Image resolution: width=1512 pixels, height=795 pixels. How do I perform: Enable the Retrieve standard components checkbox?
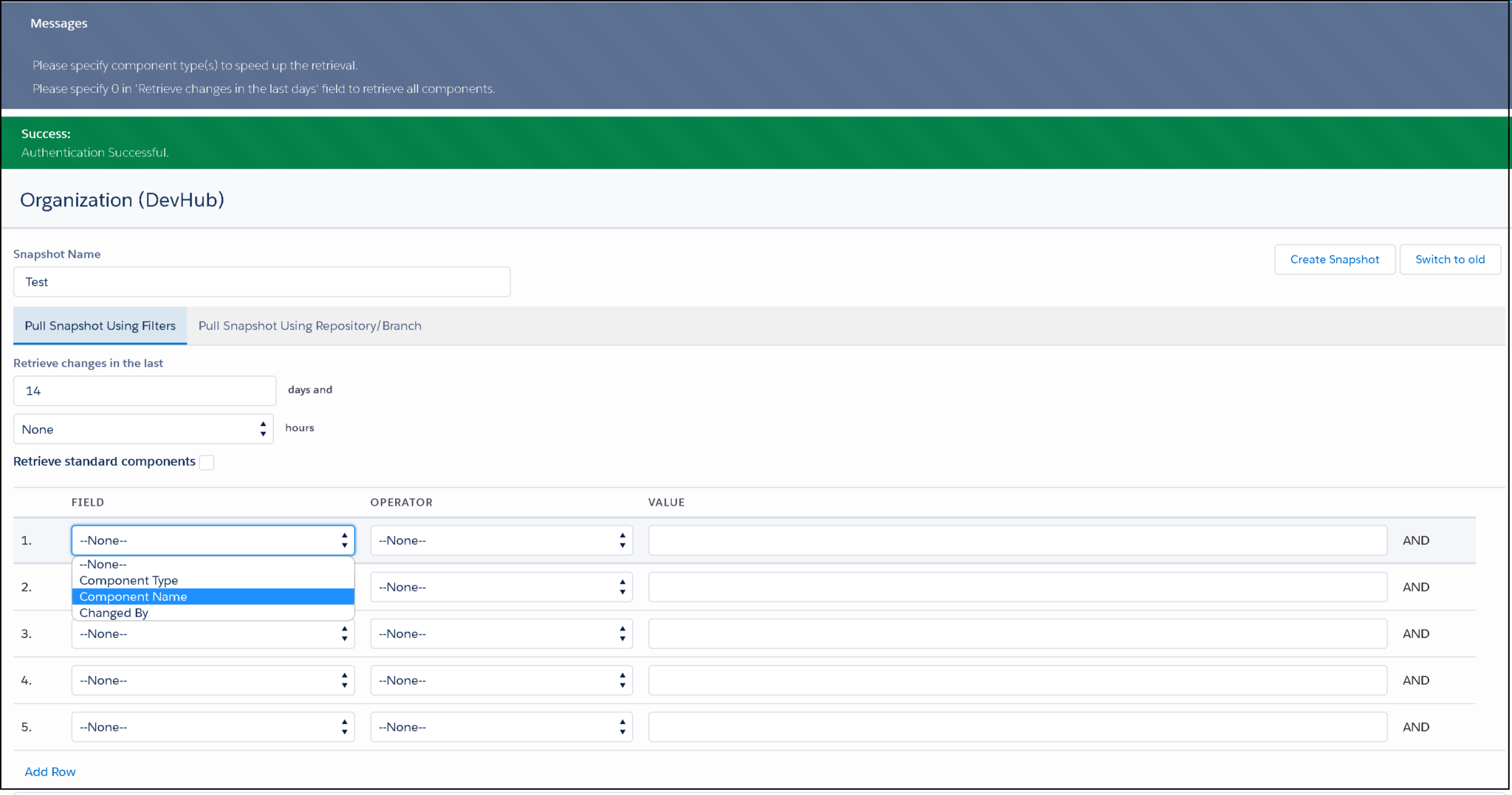(207, 462)
